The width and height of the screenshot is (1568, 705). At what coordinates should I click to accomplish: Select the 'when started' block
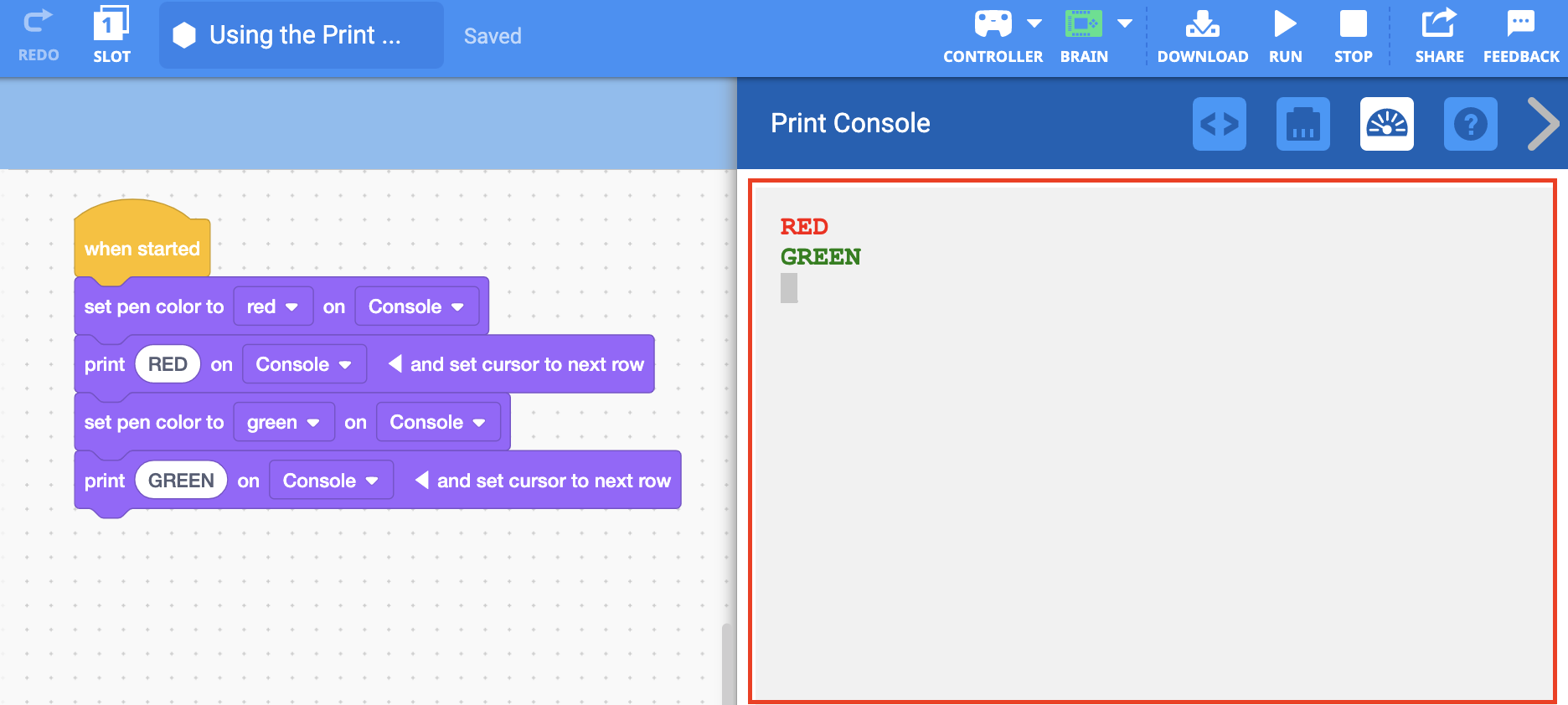141,247
